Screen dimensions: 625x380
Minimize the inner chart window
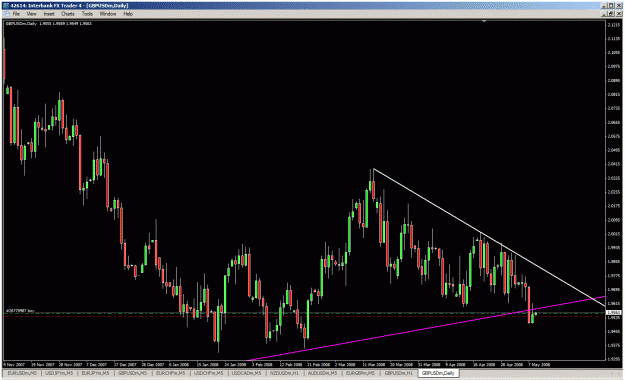(x=605, y=14)
